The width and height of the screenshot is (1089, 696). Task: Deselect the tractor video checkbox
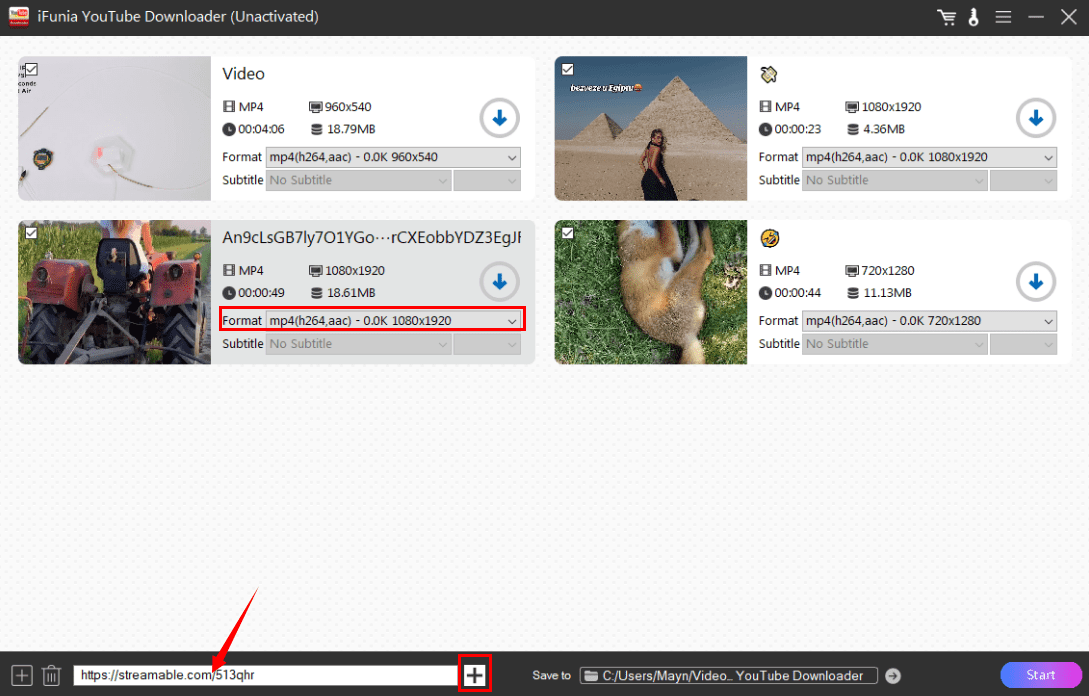tap(31, 232)
